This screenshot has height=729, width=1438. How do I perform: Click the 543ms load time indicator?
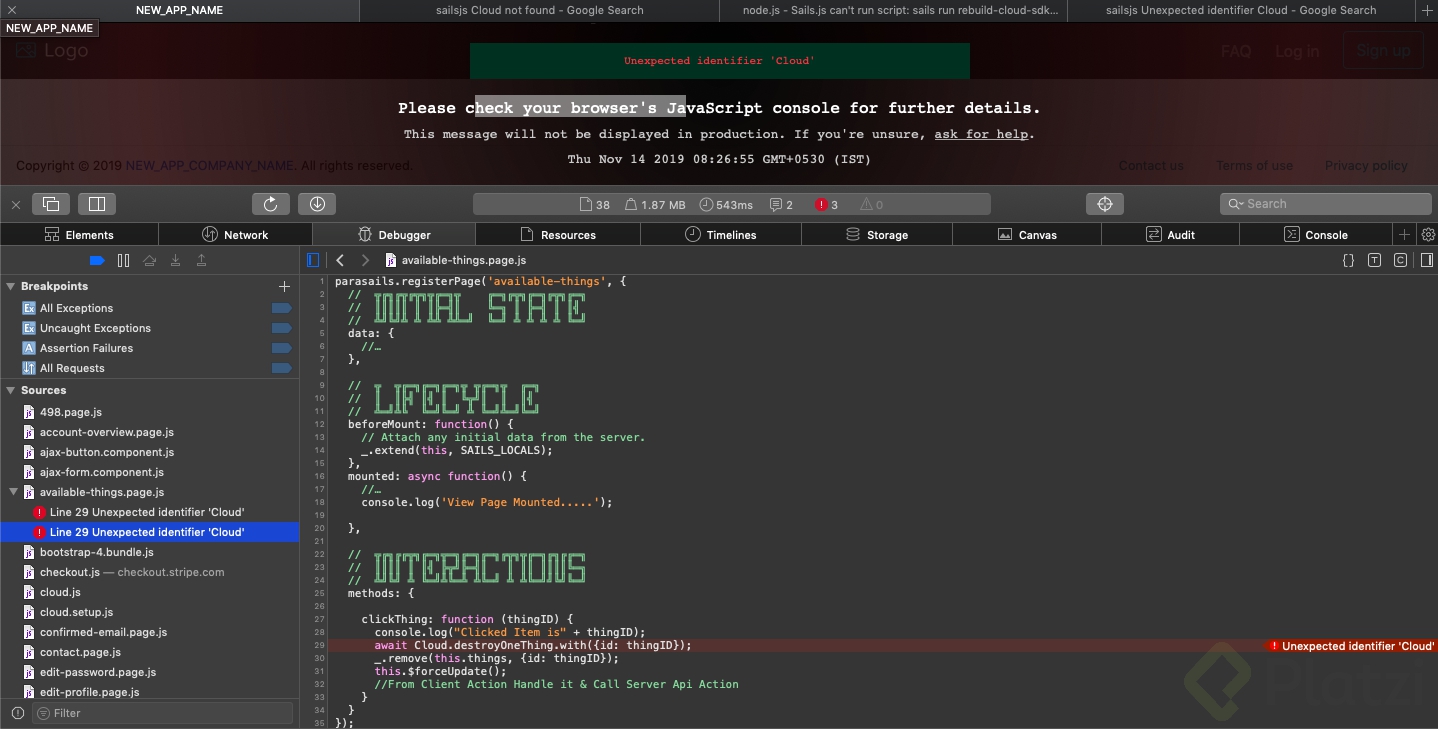point(726,205)
